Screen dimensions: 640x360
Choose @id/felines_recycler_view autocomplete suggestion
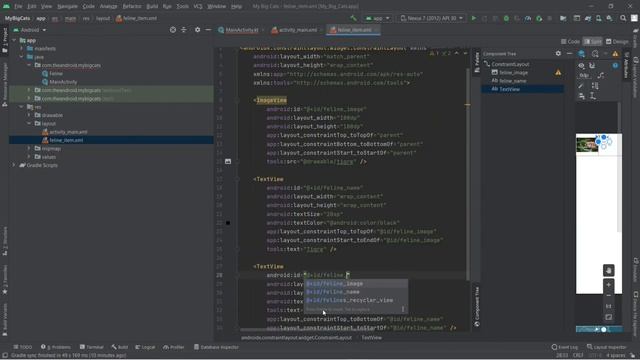[356, 300]
